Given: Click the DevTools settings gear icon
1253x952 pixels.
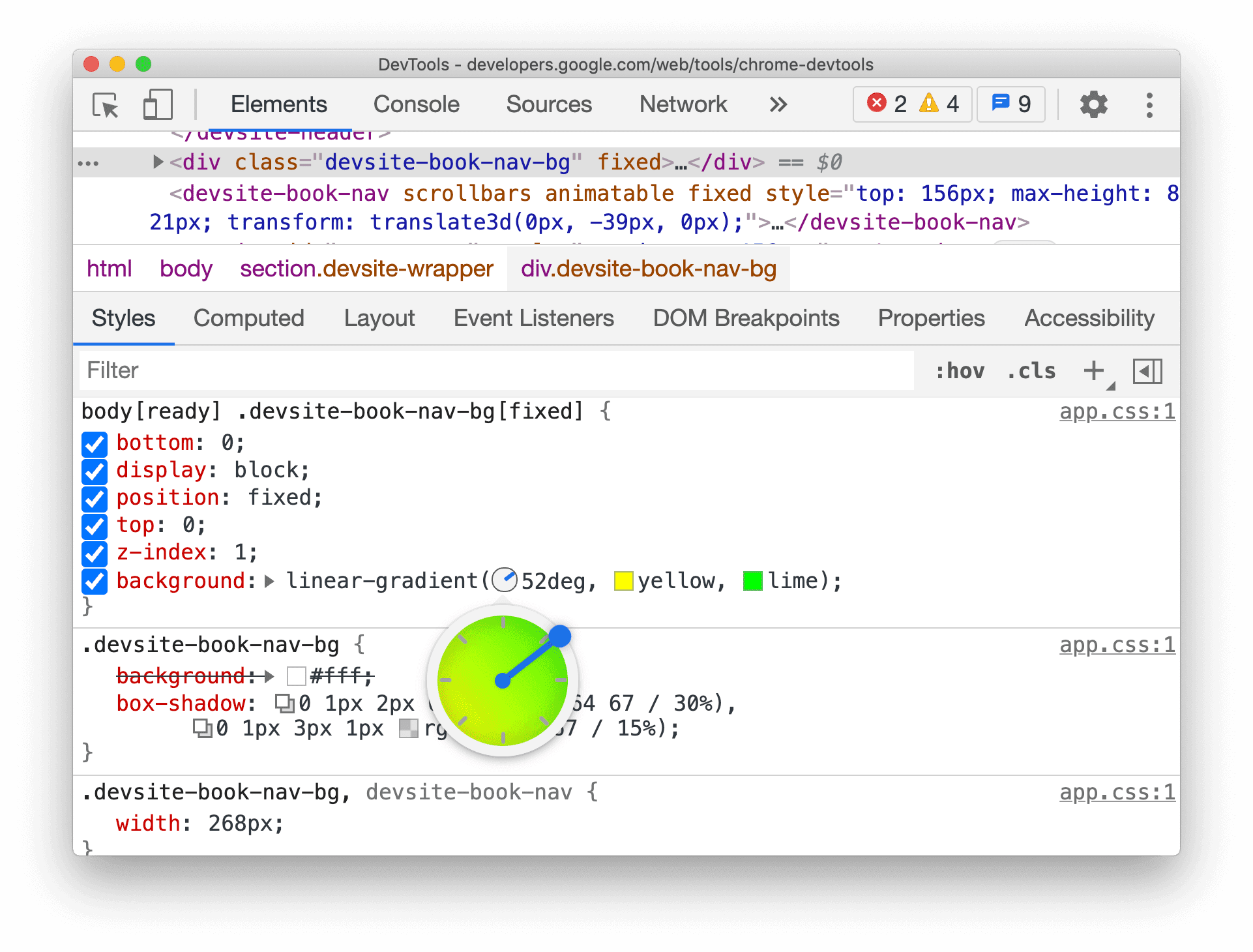Looking at the screenshot, I should click(1091, 103).
